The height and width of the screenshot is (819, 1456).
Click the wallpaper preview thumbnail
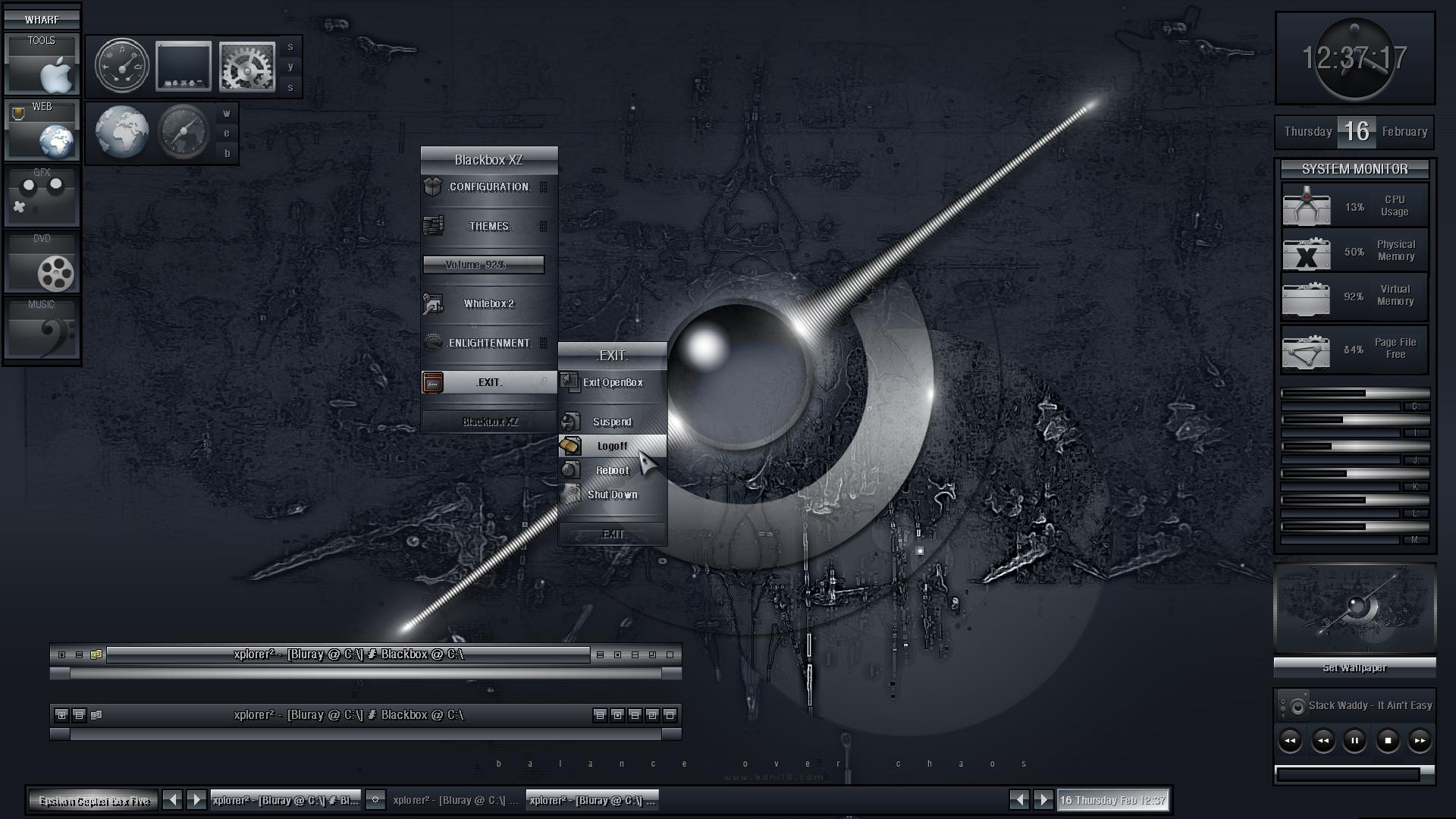point(1355,608)
